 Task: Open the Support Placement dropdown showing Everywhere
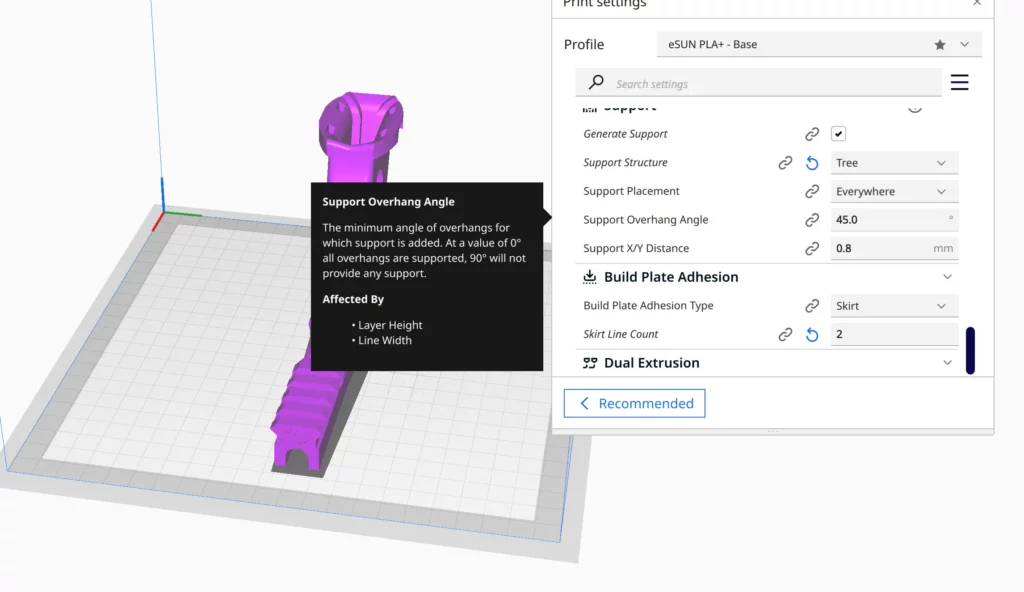(894, 190)
